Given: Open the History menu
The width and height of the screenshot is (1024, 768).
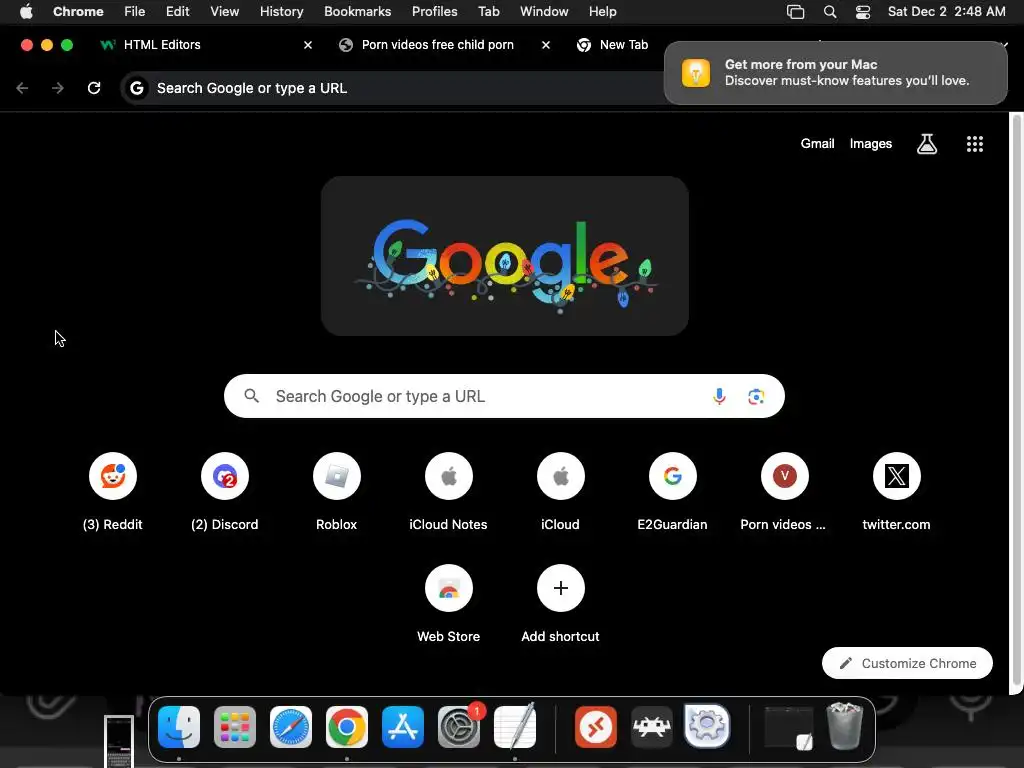Looking at the screenshot, I should click(281, 12).
